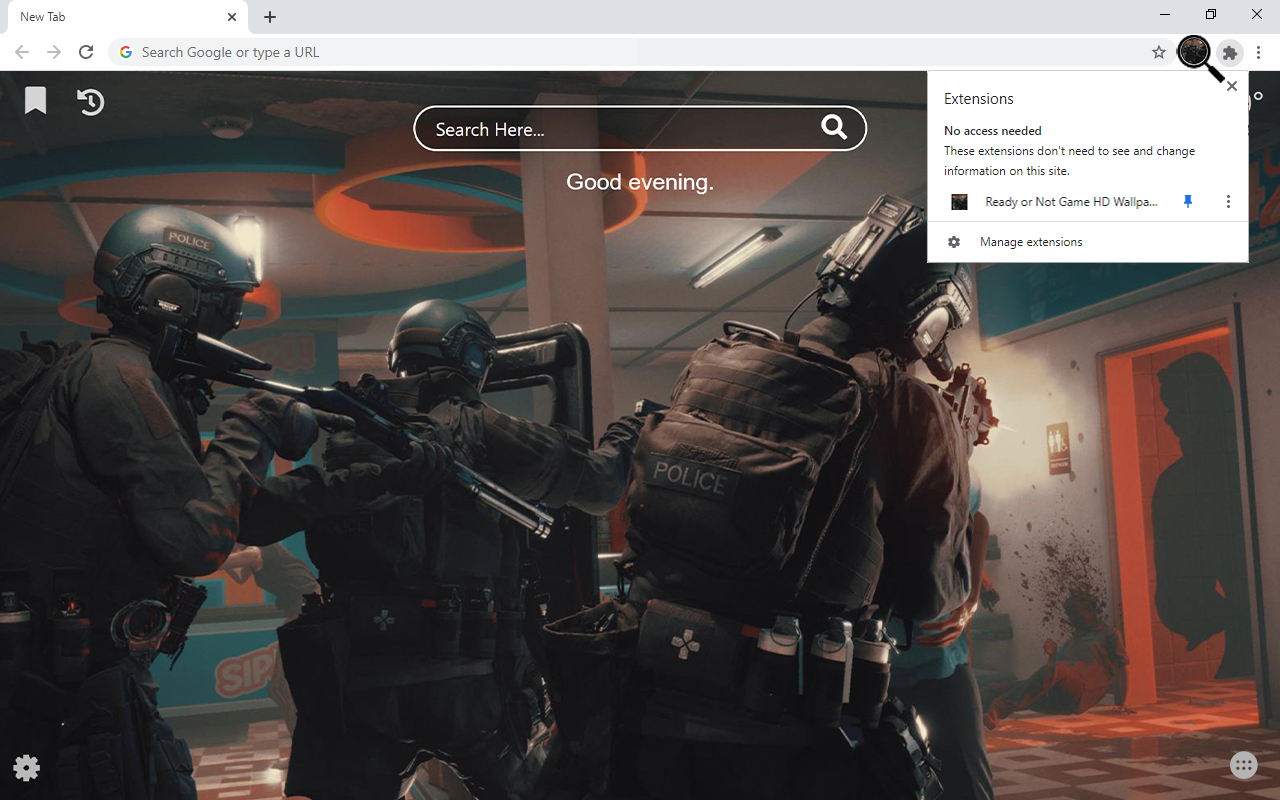Close the Extensions popup
1280x800 pixels.
coord(1232,86)
